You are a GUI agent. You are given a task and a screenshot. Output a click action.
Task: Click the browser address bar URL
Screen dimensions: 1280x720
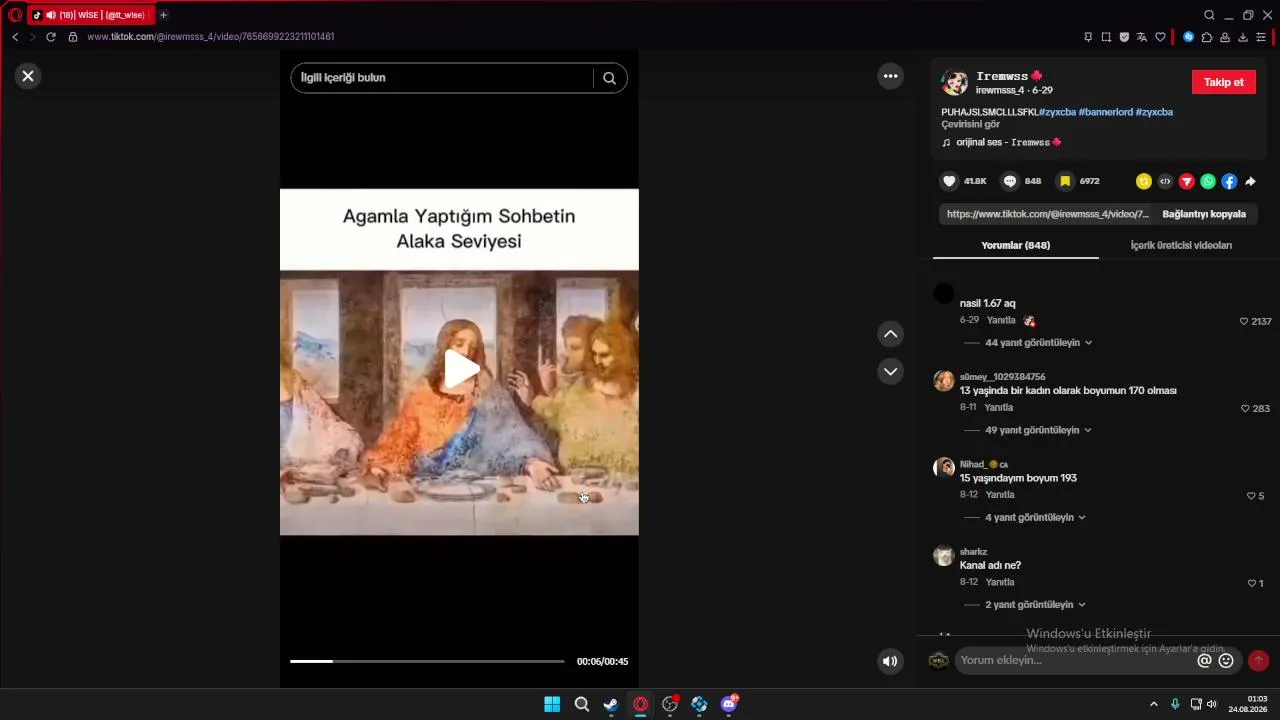coord(211,37)
